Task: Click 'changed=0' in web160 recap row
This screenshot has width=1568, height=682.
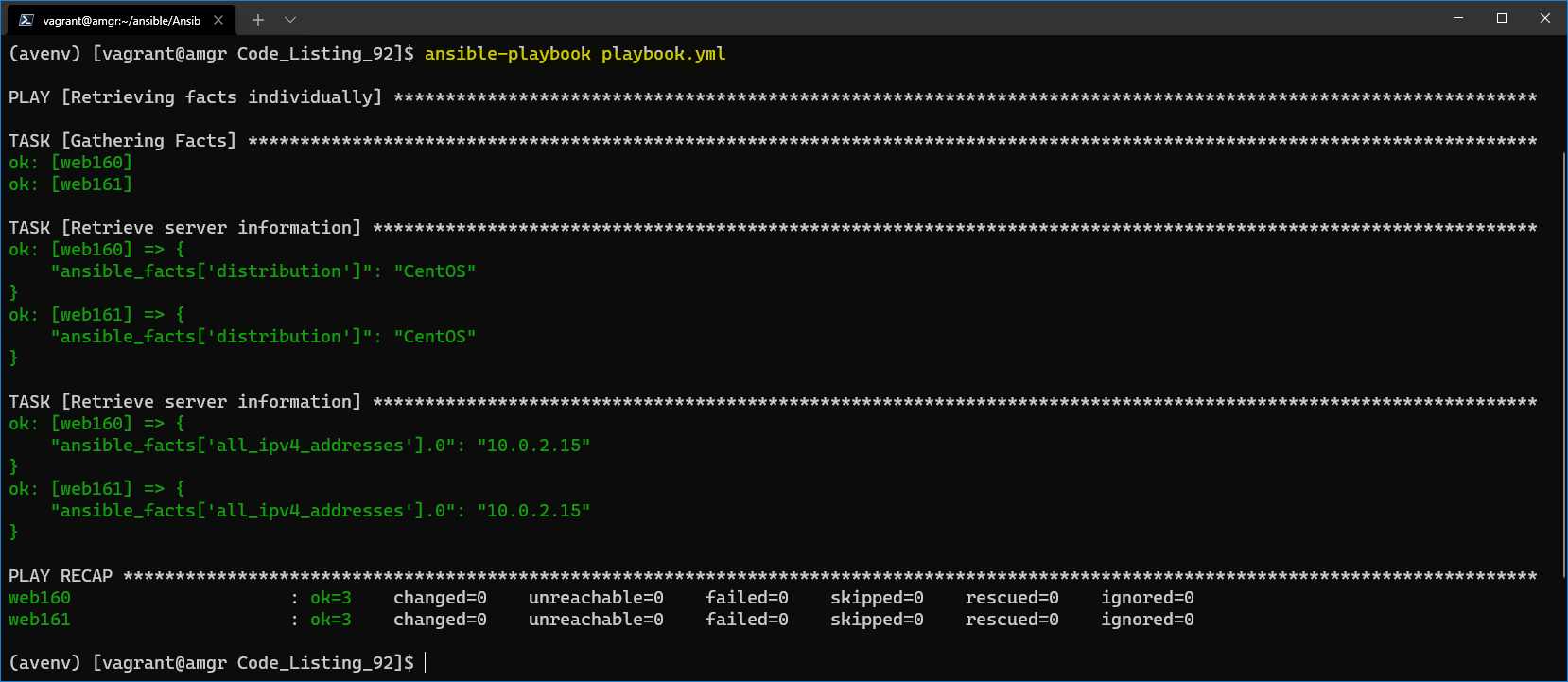Action: coord(440,598)
